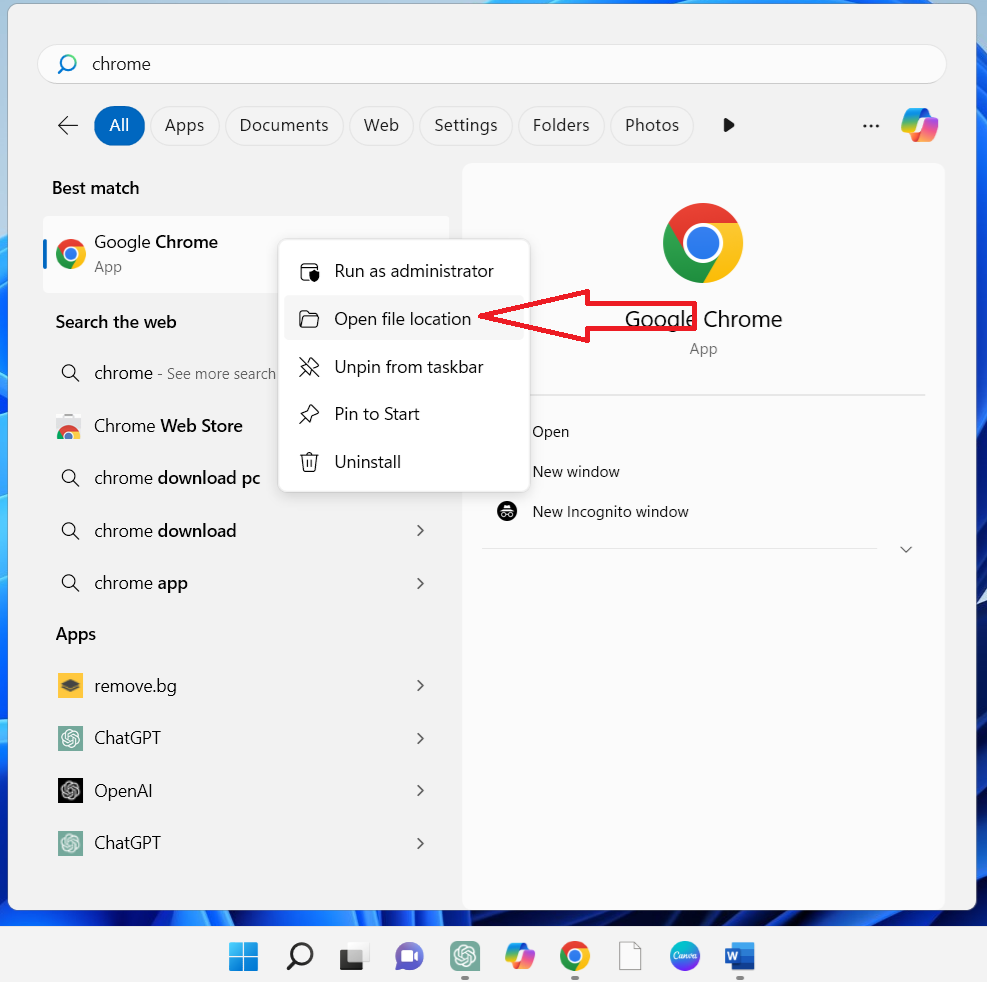
Task: Switch to the Photos filter tab
Action: (x=652, y=125)
